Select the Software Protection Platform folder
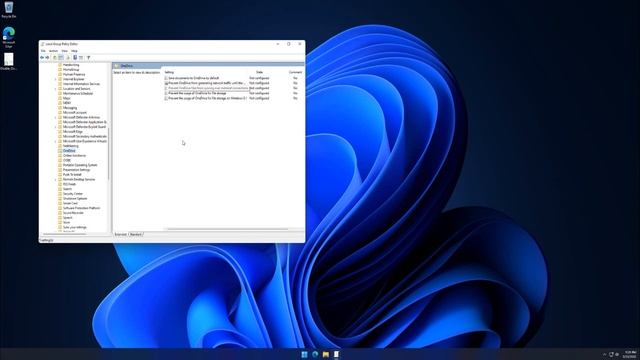Screen dimensions: 640x360 click(81, 208)
